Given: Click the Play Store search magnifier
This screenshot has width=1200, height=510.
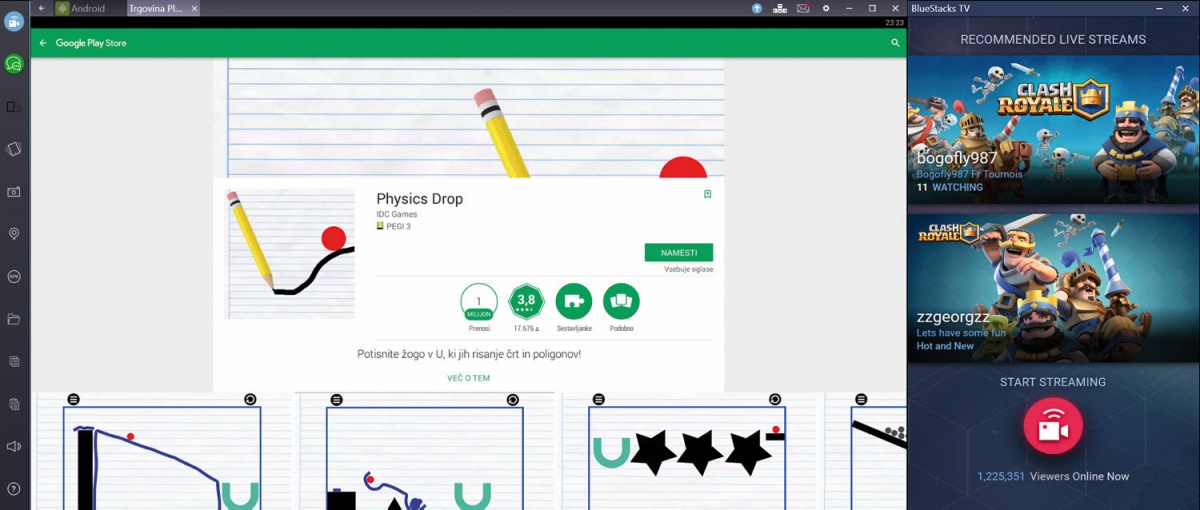Looking at the screenshot, I should [895, 43].
